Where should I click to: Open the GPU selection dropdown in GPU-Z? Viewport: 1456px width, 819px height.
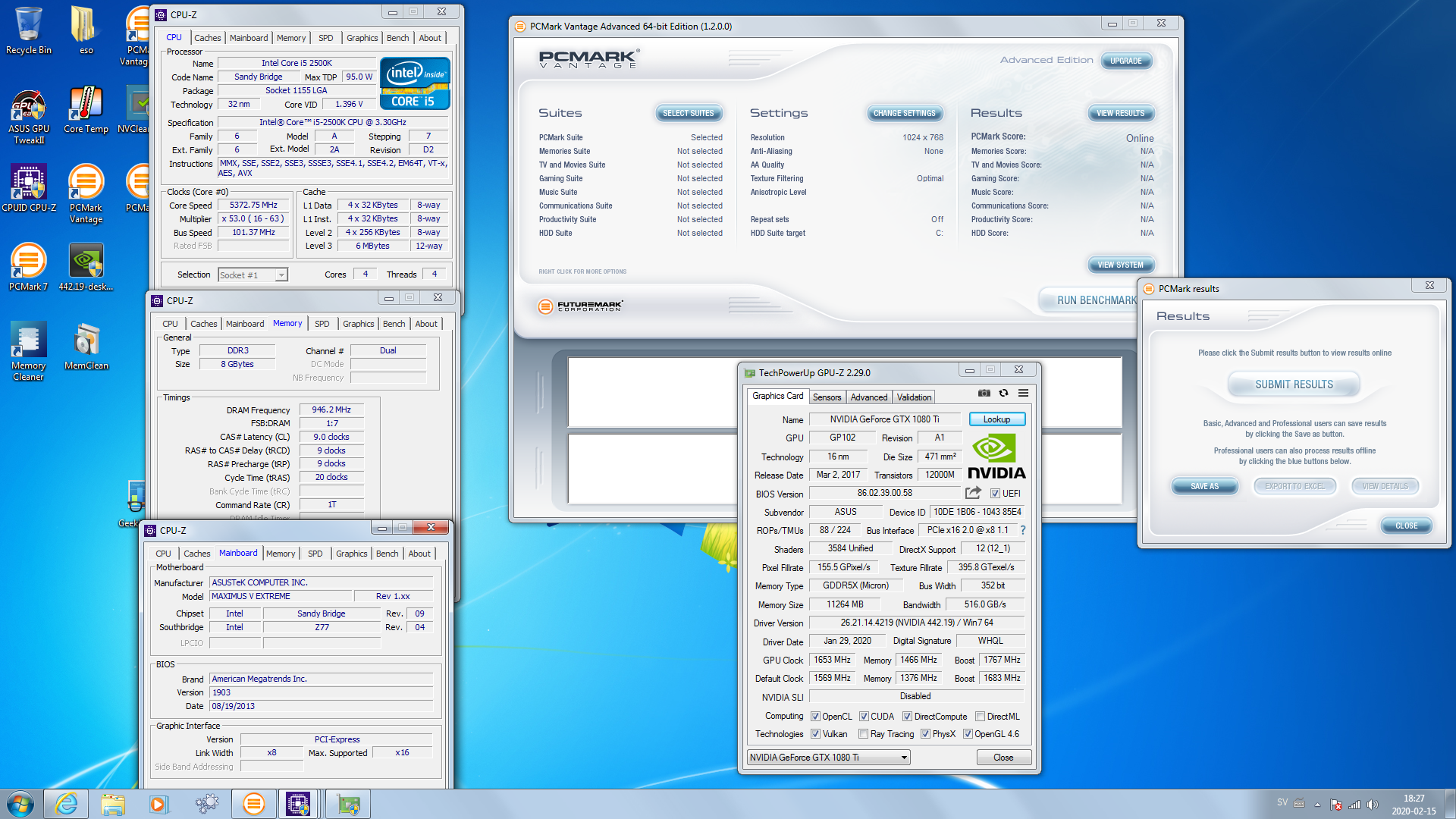[x=828, y=758]
